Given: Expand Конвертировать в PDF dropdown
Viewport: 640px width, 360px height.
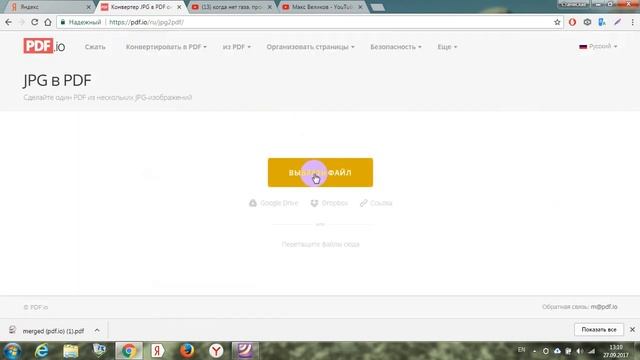Looking at the screenshot, I should 166,47.
